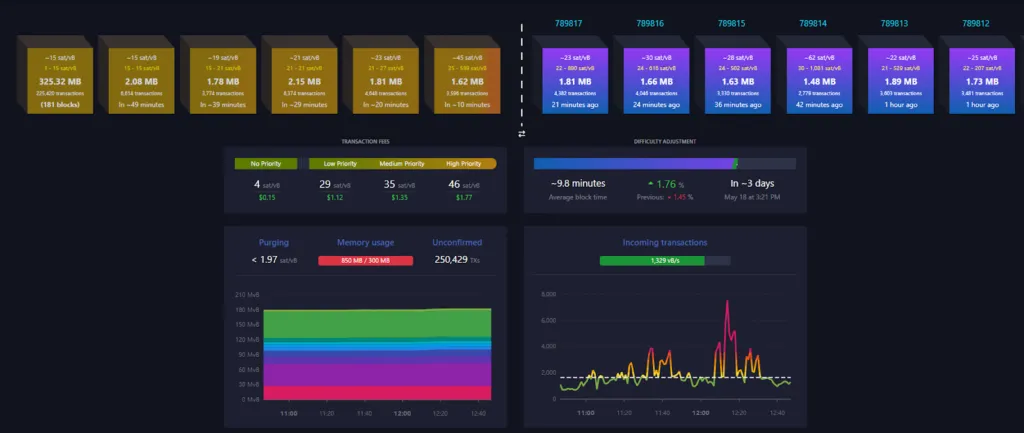Click the swap arrows icon below the divider
Viewport: 1024px width, 433px height.
click(x=522, y=133)
